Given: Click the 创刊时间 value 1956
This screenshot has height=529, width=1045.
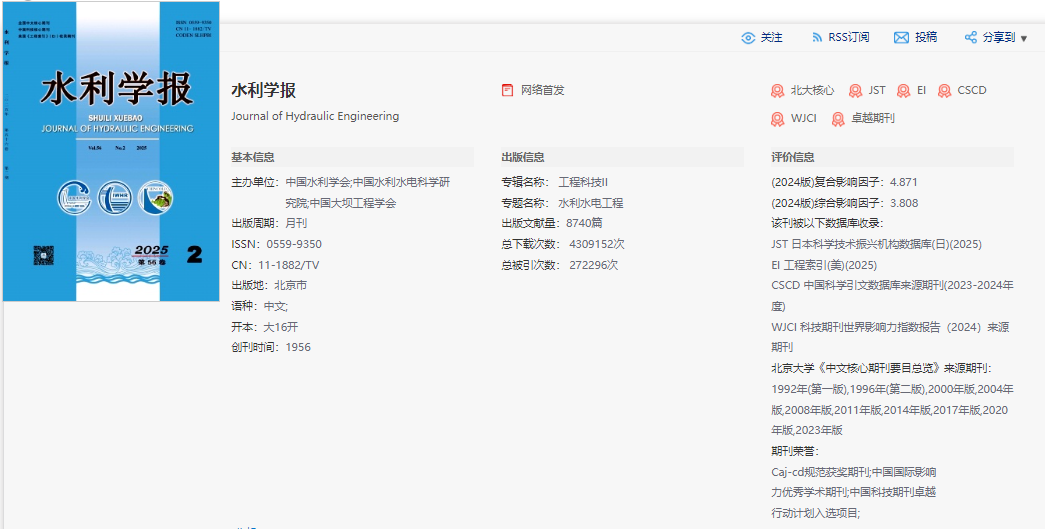Looking at the screenshot, I should 298,347.
